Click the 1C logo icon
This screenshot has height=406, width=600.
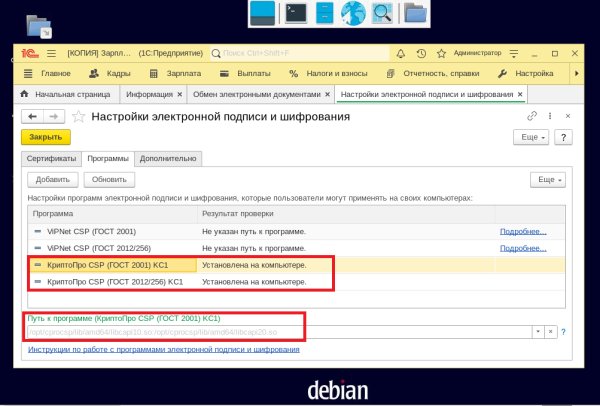pos(30,54)
